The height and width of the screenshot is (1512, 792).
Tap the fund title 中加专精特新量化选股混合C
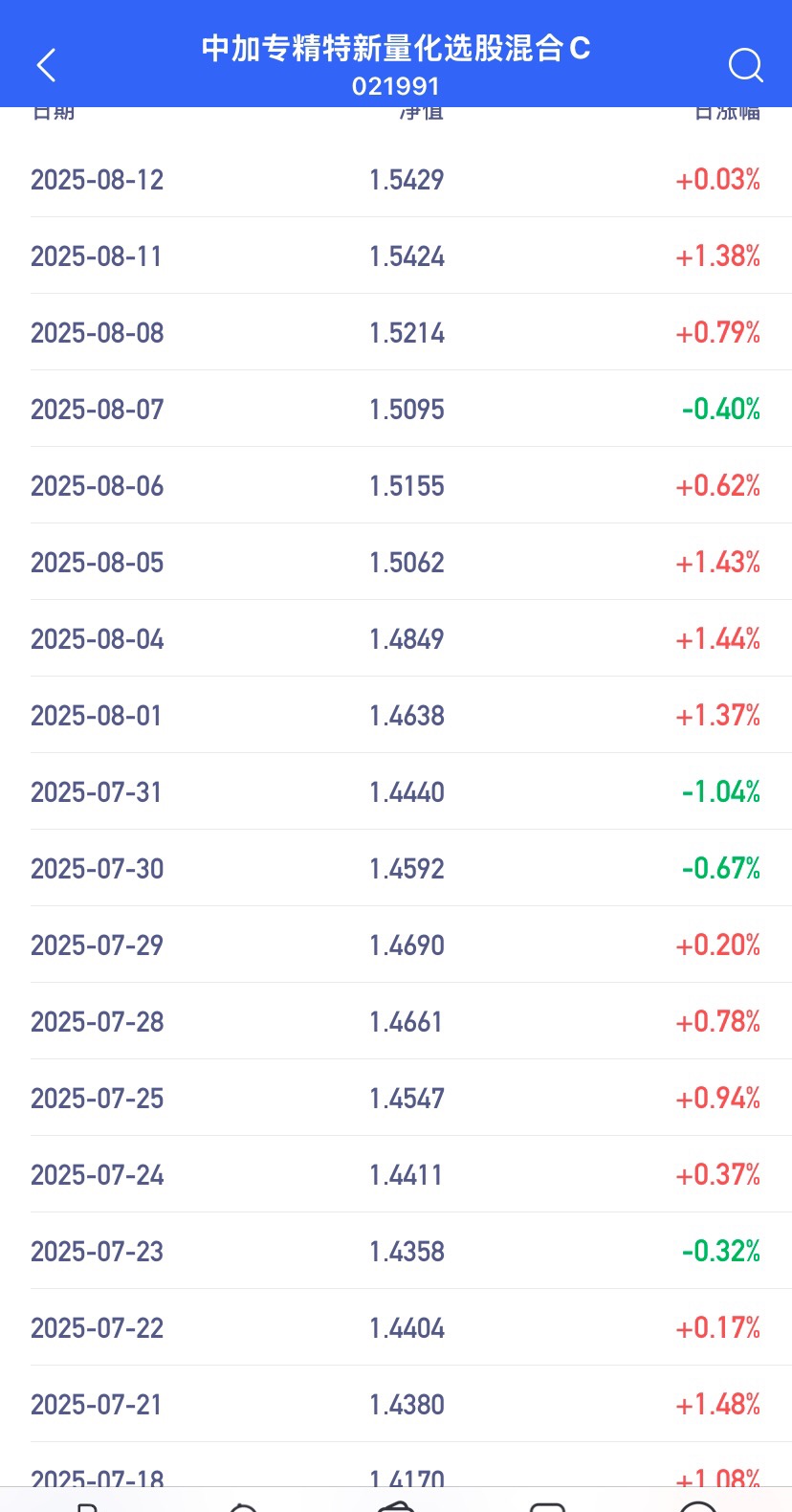coord(396,48)
